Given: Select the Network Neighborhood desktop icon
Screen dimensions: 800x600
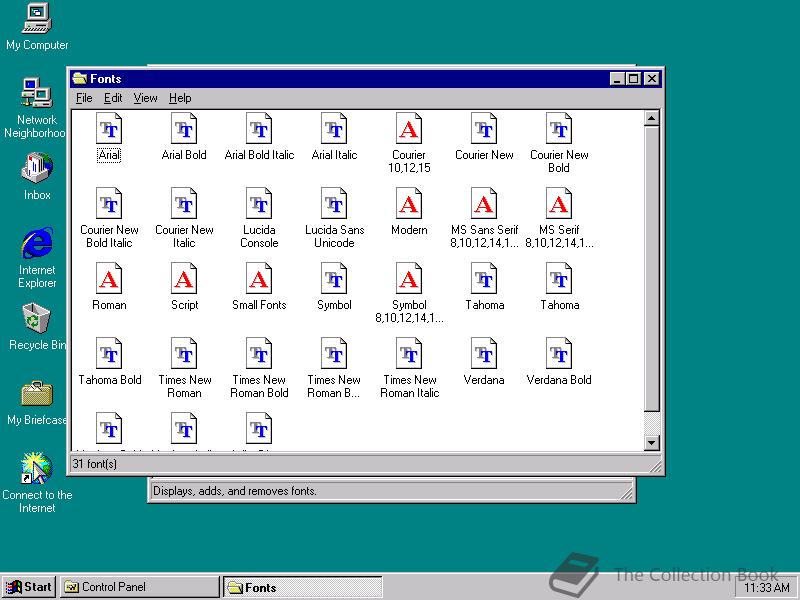Looking at the screenshot, I should (36, 108).
